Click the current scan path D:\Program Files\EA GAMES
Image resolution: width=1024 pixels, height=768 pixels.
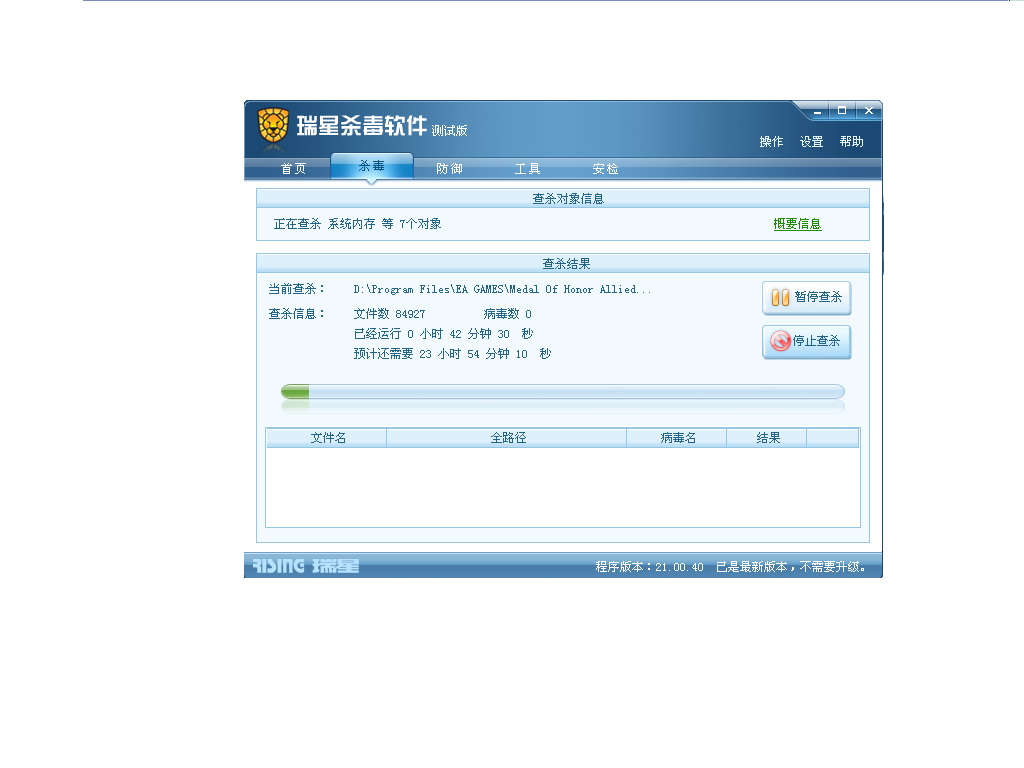[502, 289]
